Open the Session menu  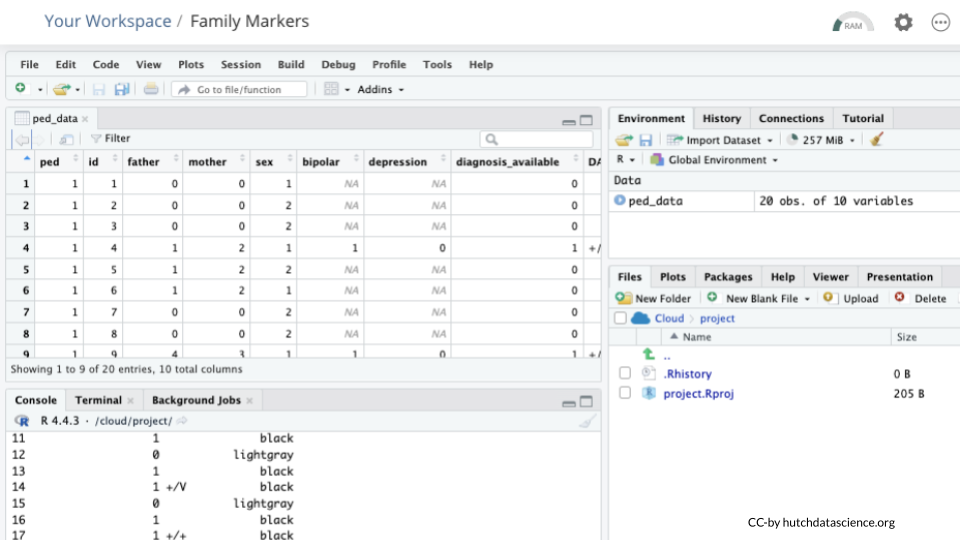(x=241, y=64)
